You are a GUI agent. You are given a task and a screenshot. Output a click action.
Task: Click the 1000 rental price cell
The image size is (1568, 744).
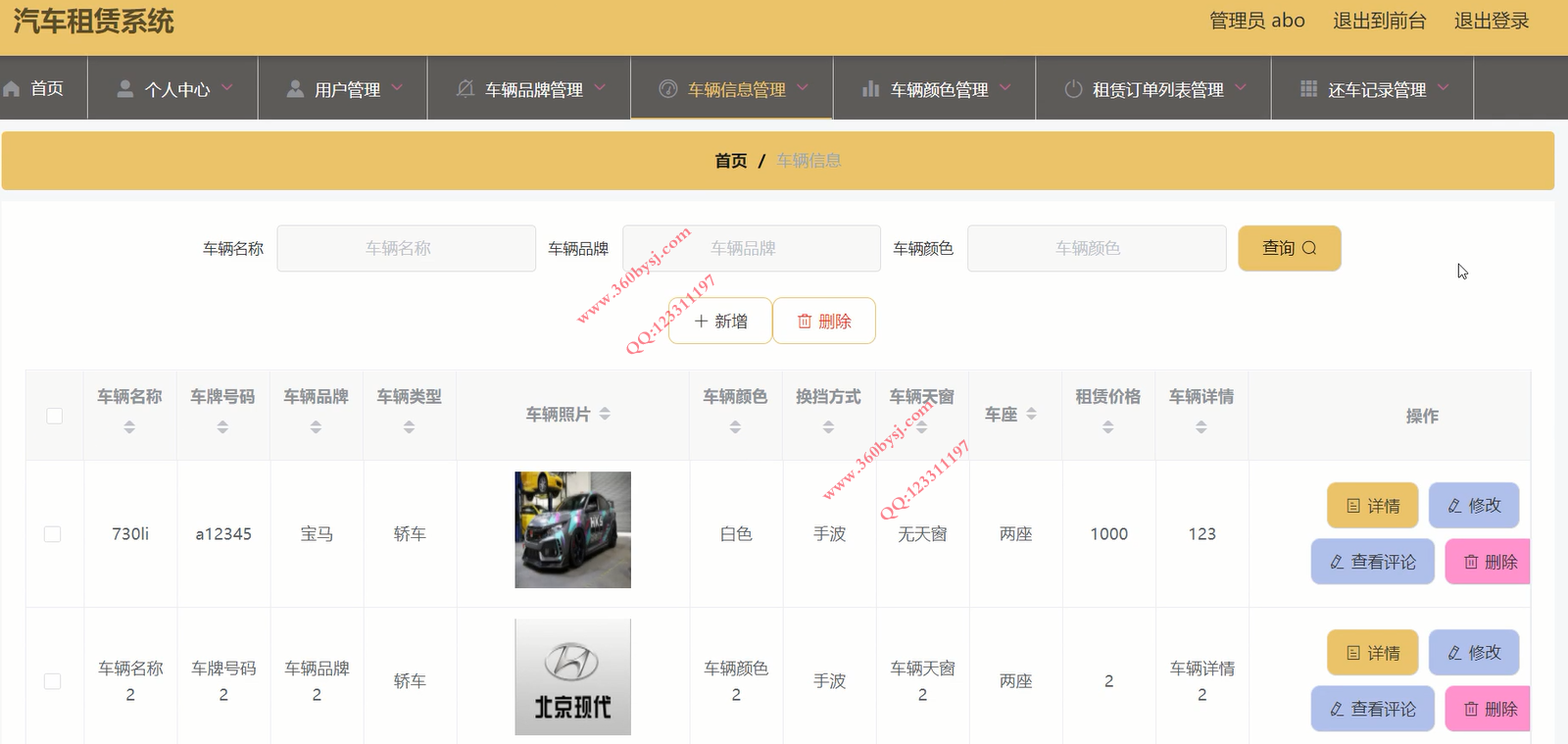(1109, 534)
